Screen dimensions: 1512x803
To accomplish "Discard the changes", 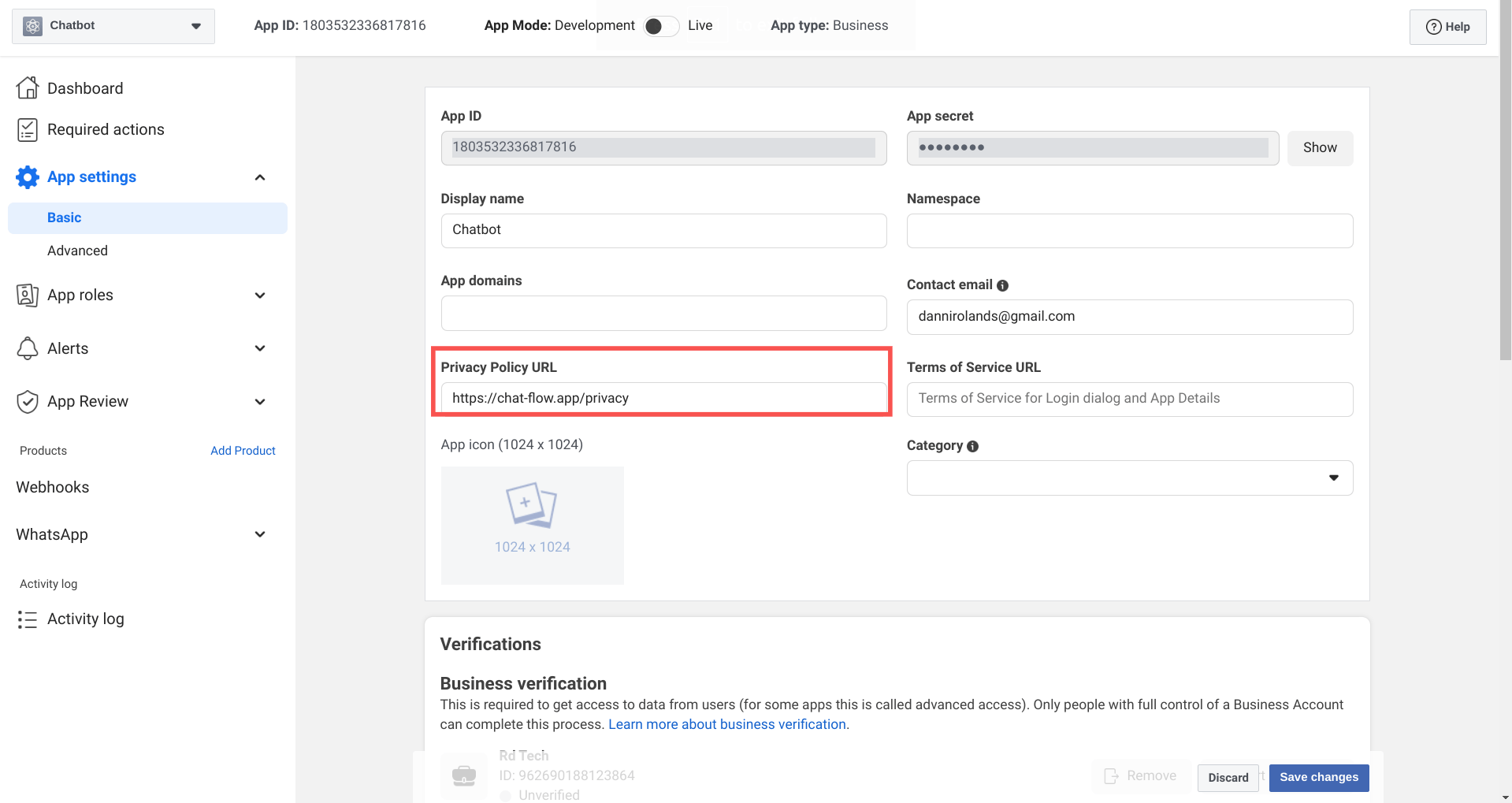I will (x=1228, y=778).
